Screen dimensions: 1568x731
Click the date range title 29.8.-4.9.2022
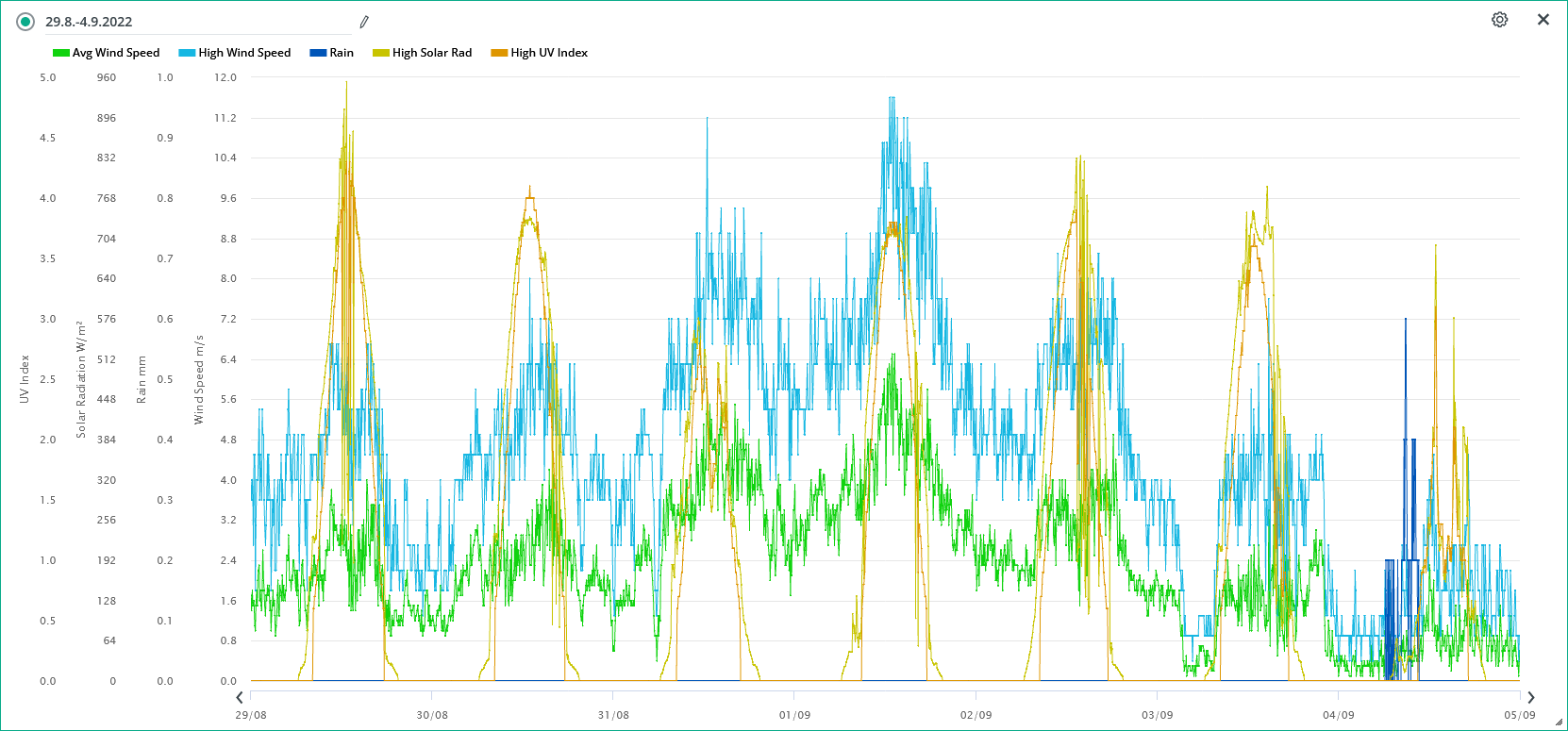[89, 22]
